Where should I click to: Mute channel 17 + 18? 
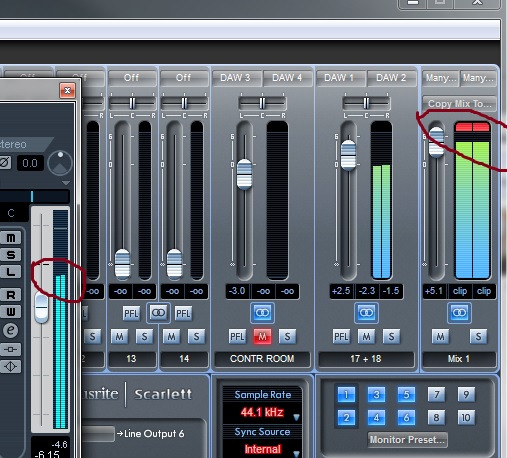[x=366, y=337]
